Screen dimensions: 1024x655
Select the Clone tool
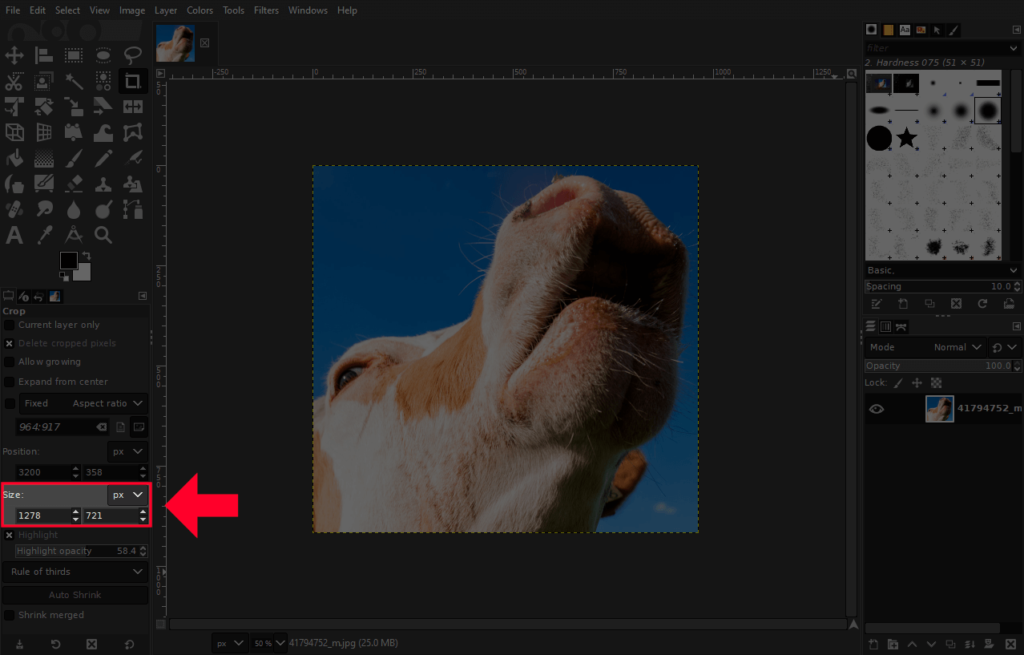coord(103,183)
